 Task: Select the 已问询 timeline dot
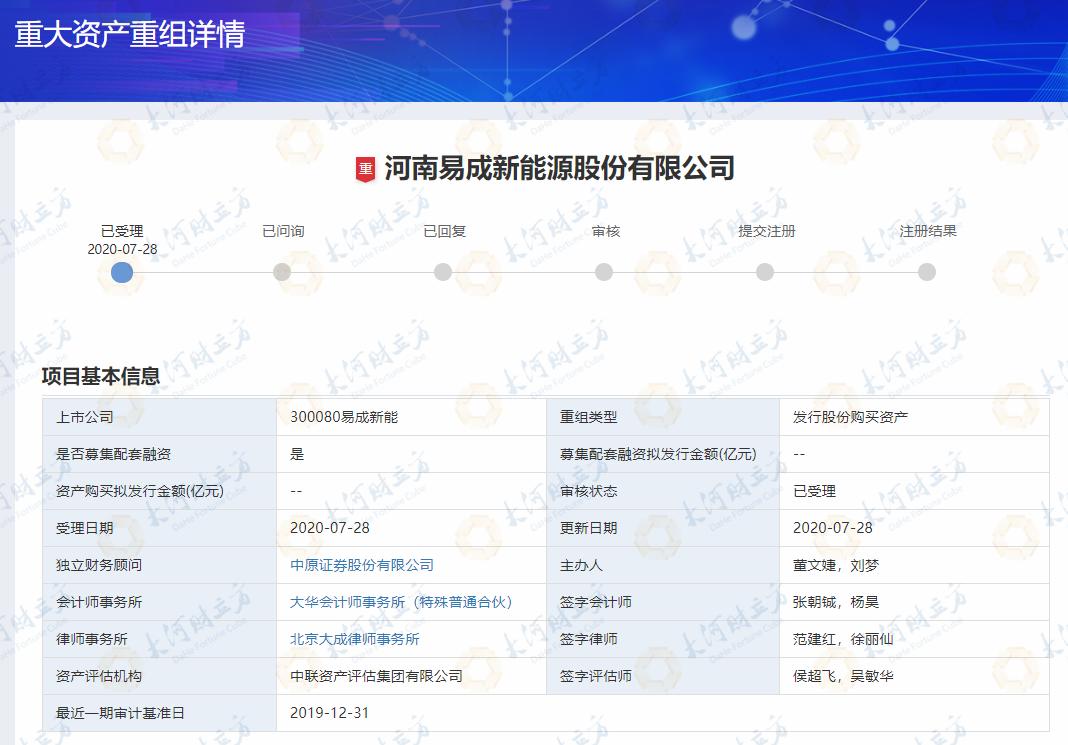pyautogui.click(x=282, y=272)
